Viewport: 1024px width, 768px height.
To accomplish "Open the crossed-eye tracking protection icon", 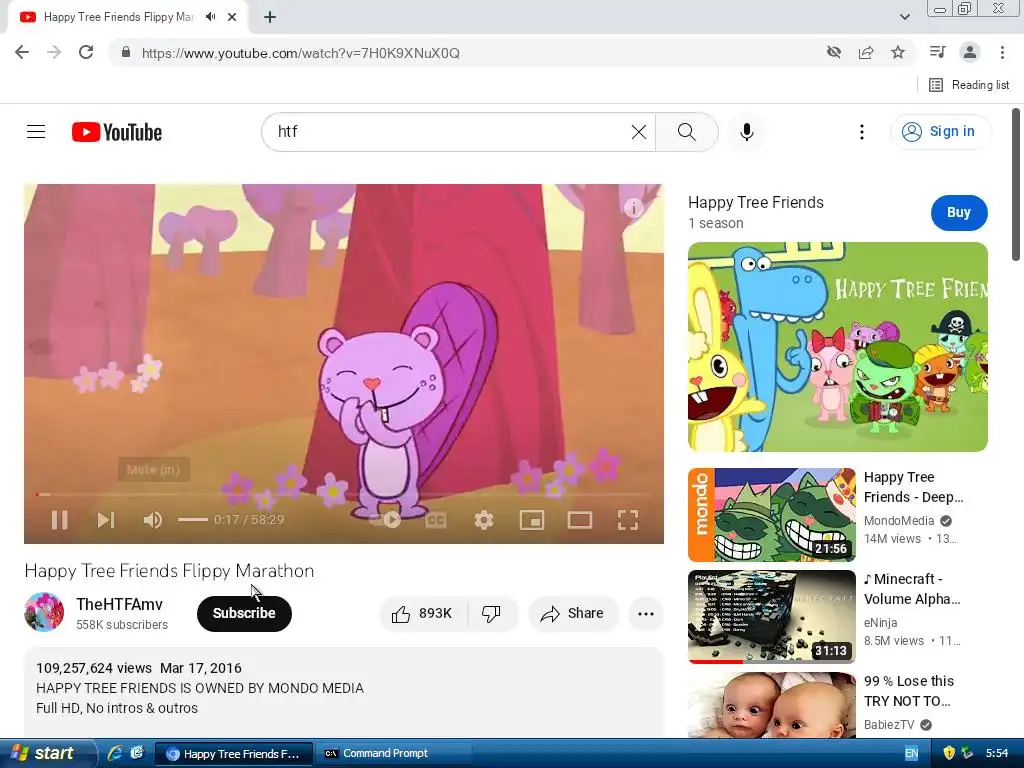I will (834, 52).
